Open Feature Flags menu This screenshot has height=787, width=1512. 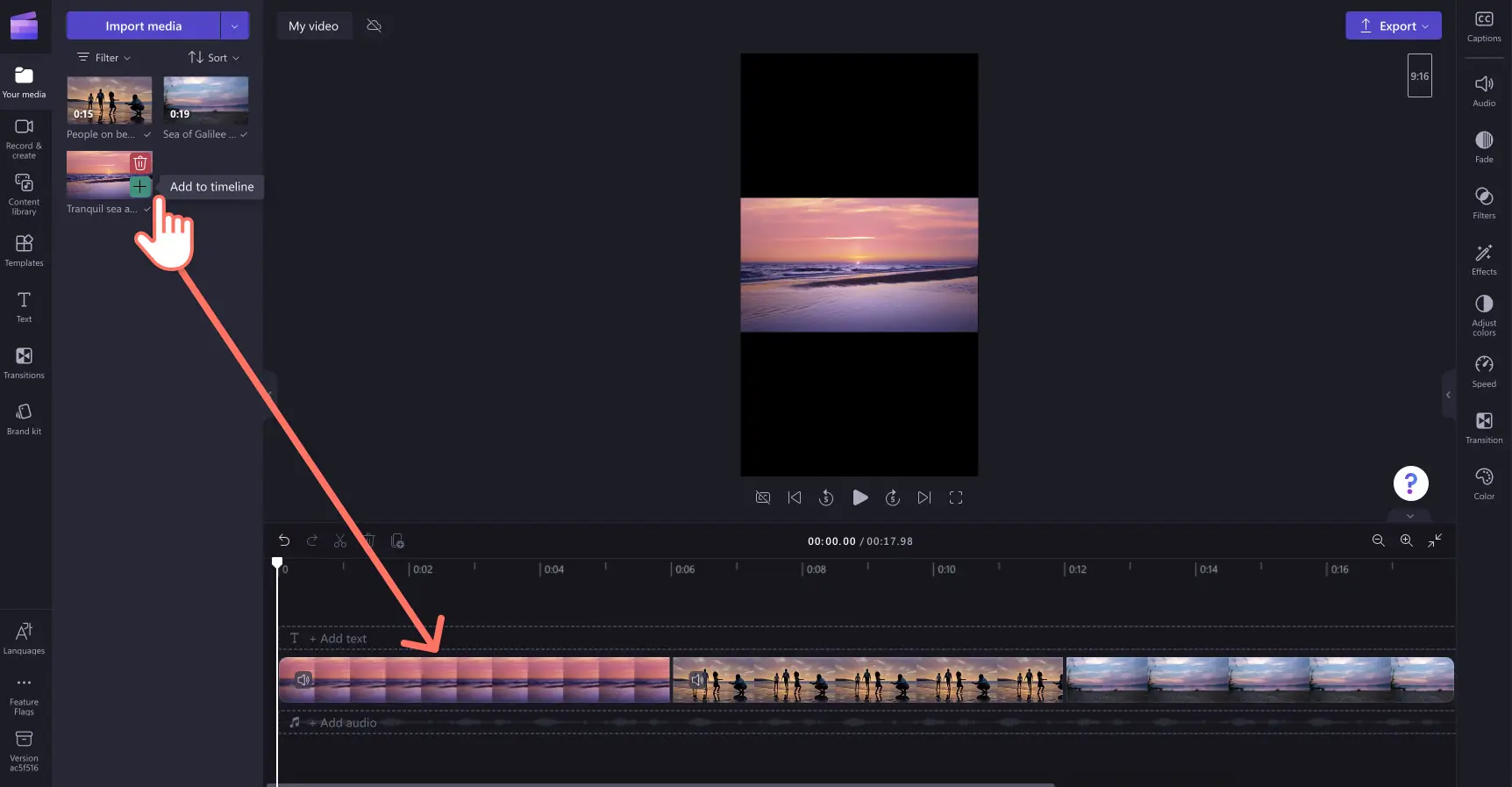(x=24, y=695)
